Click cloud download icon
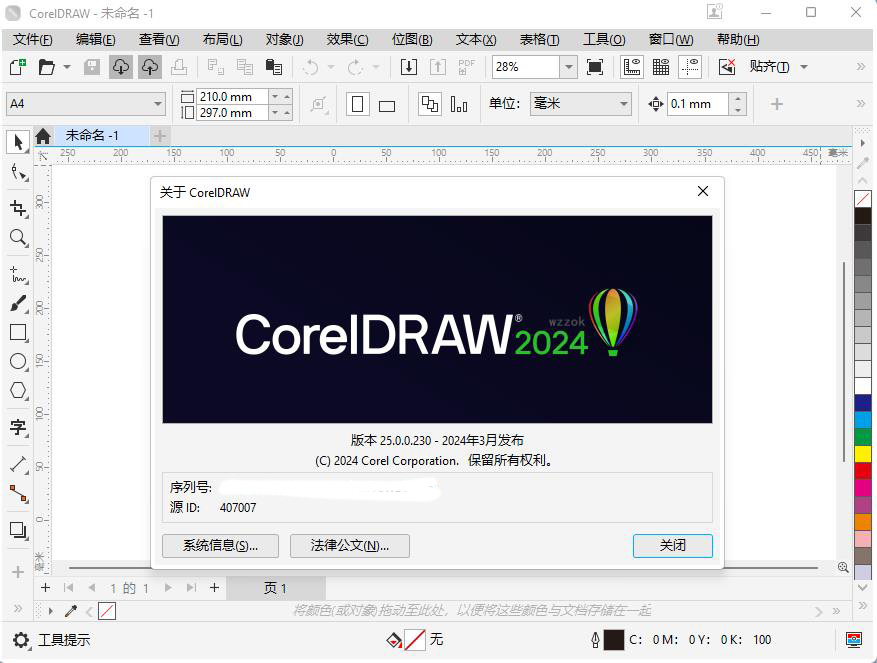877x663 pixels. click(121, 67)
